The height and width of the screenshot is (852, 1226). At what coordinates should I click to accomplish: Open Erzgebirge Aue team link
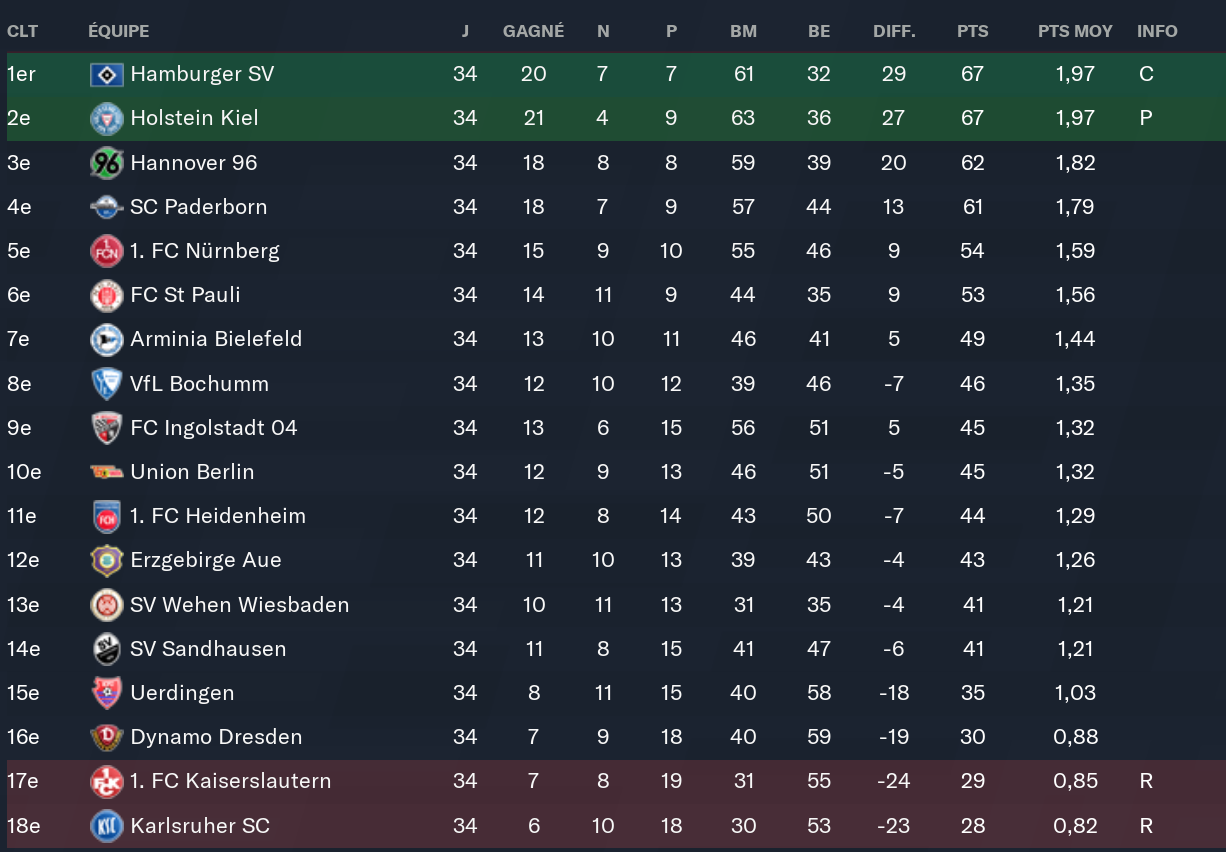[206, 560]
